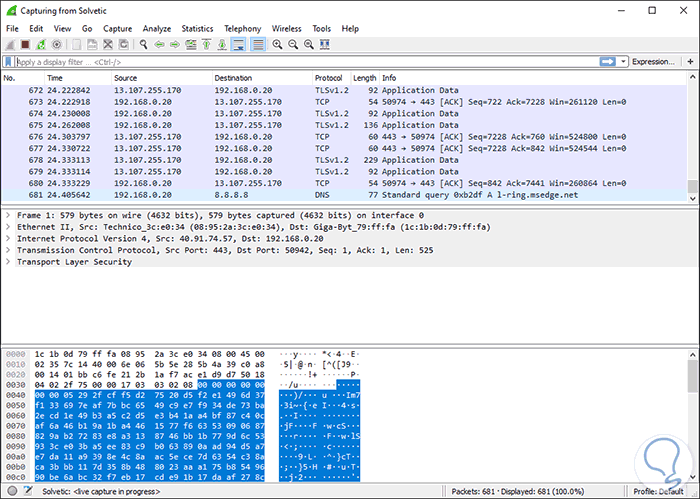Open the Statistics menu

(x=197, y=29)
